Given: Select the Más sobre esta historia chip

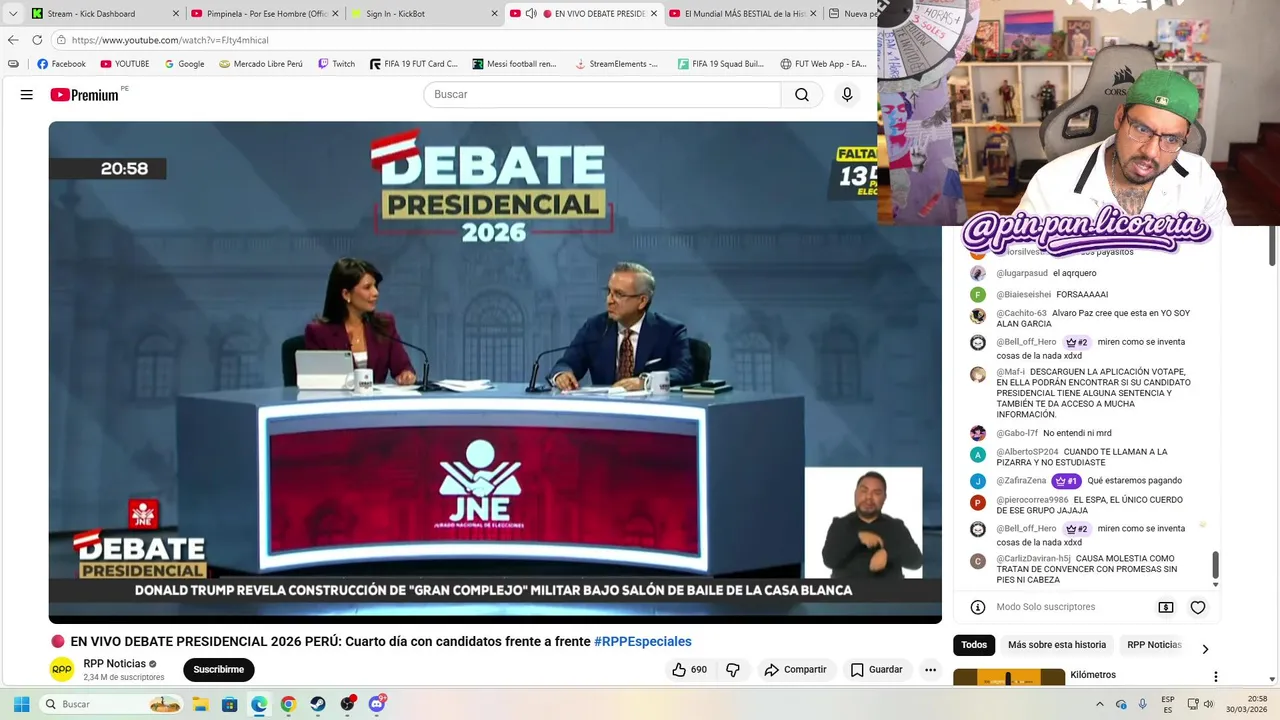Looking at the screenshot, I should click(1057, 645).
